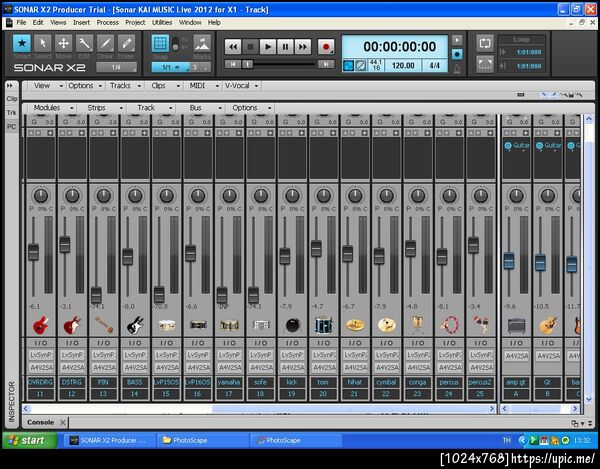The width and height of the screenshot is (600, 469).
Task: Toggle the audio engine button beside time display
Action: coord(457,54)
